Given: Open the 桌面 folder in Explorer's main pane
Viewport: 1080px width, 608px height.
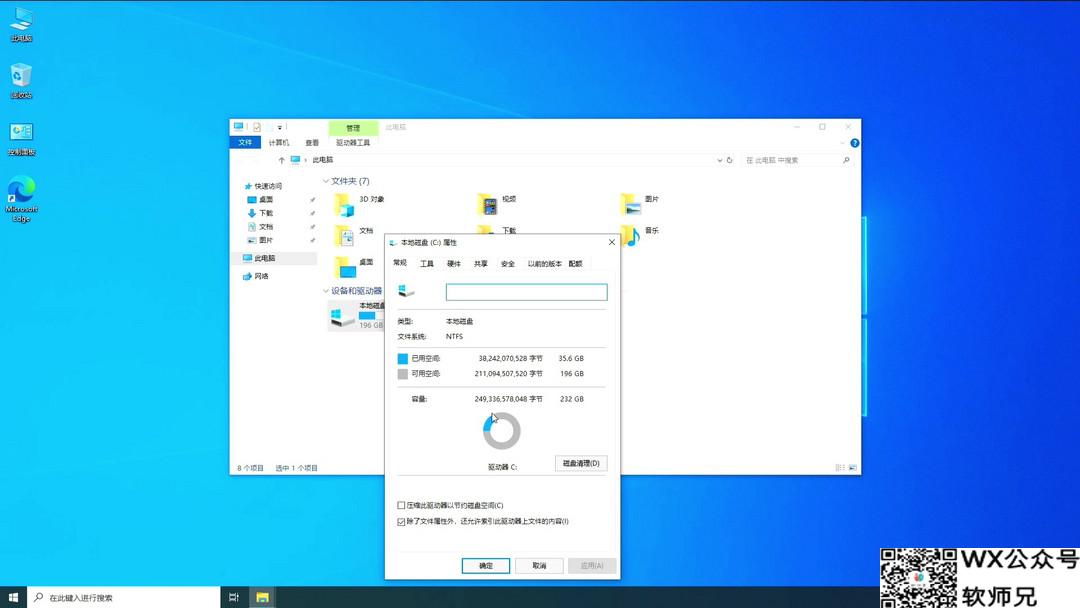Looking at the screenshot, I should click(345, 266).
